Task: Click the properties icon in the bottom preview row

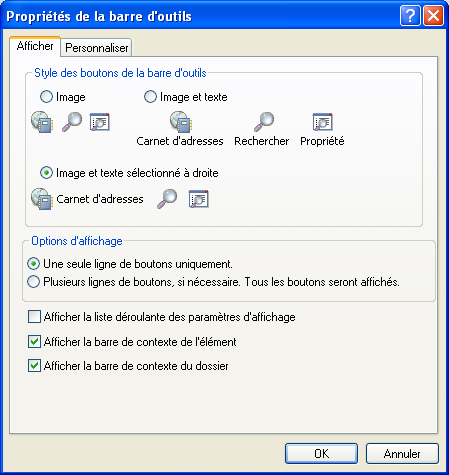Action: point(199,199)
